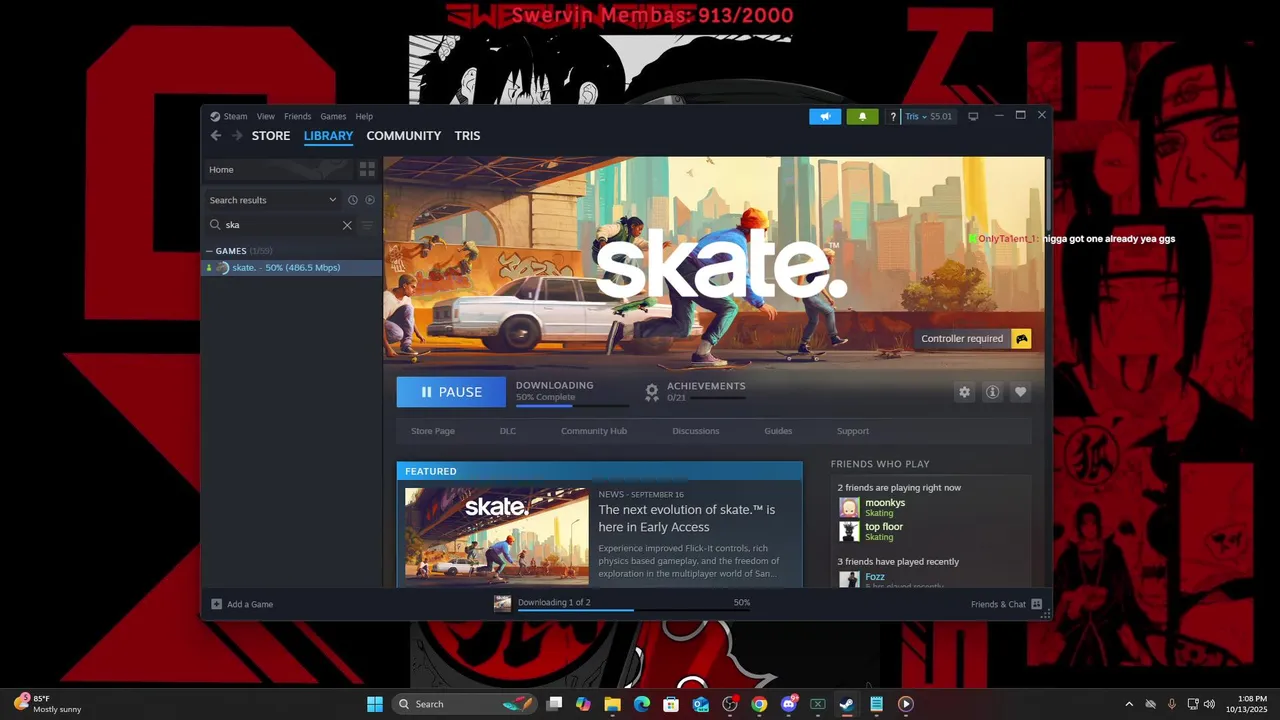The height and width of the screenshot is (720, 1280).
Task: Open the Community Hub link
Action: point(594,431)
